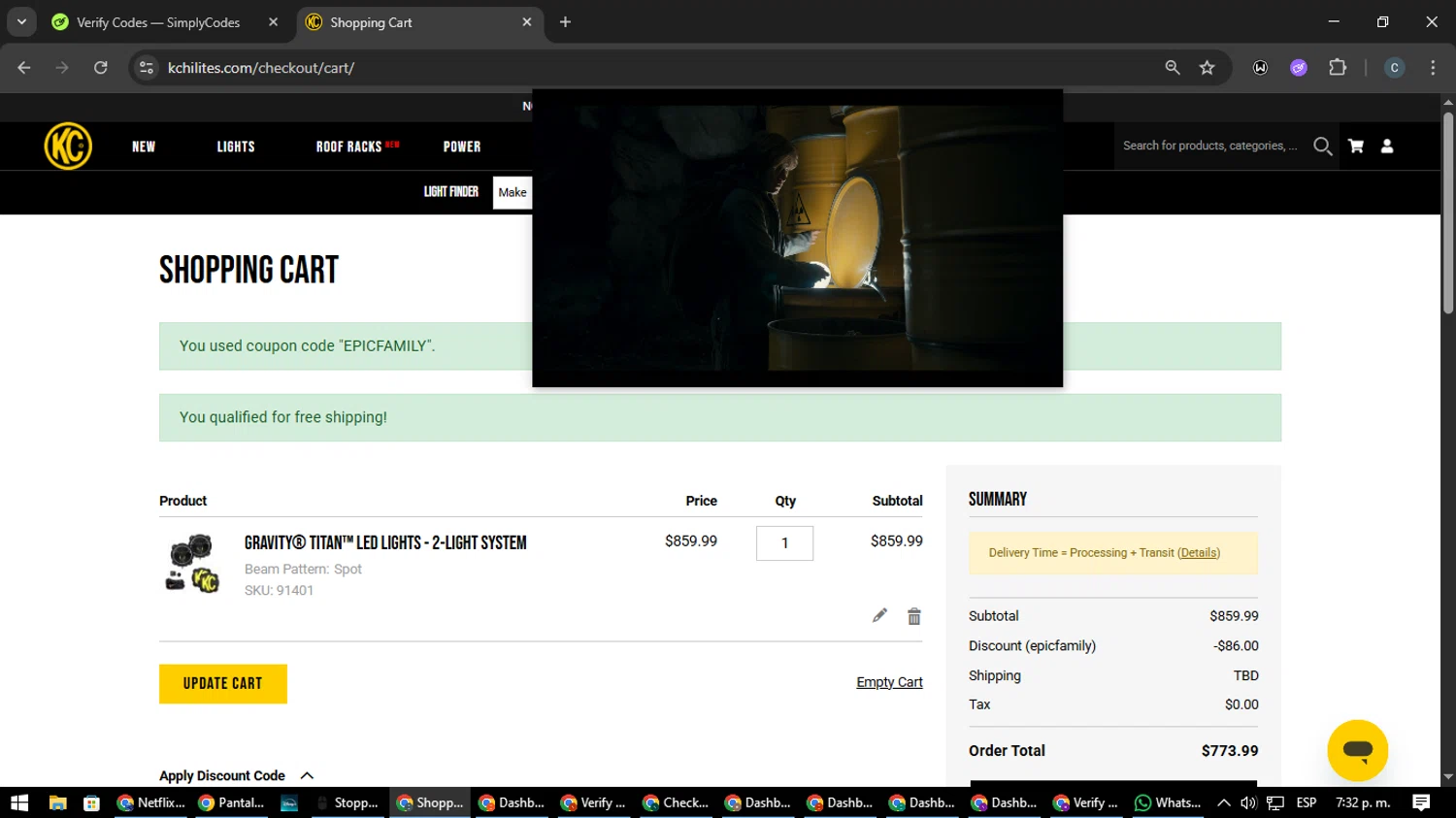This screenshot has height=818, width=1456.
Task: Remove item using the trash icon
Action: click(x=913, y=616)
